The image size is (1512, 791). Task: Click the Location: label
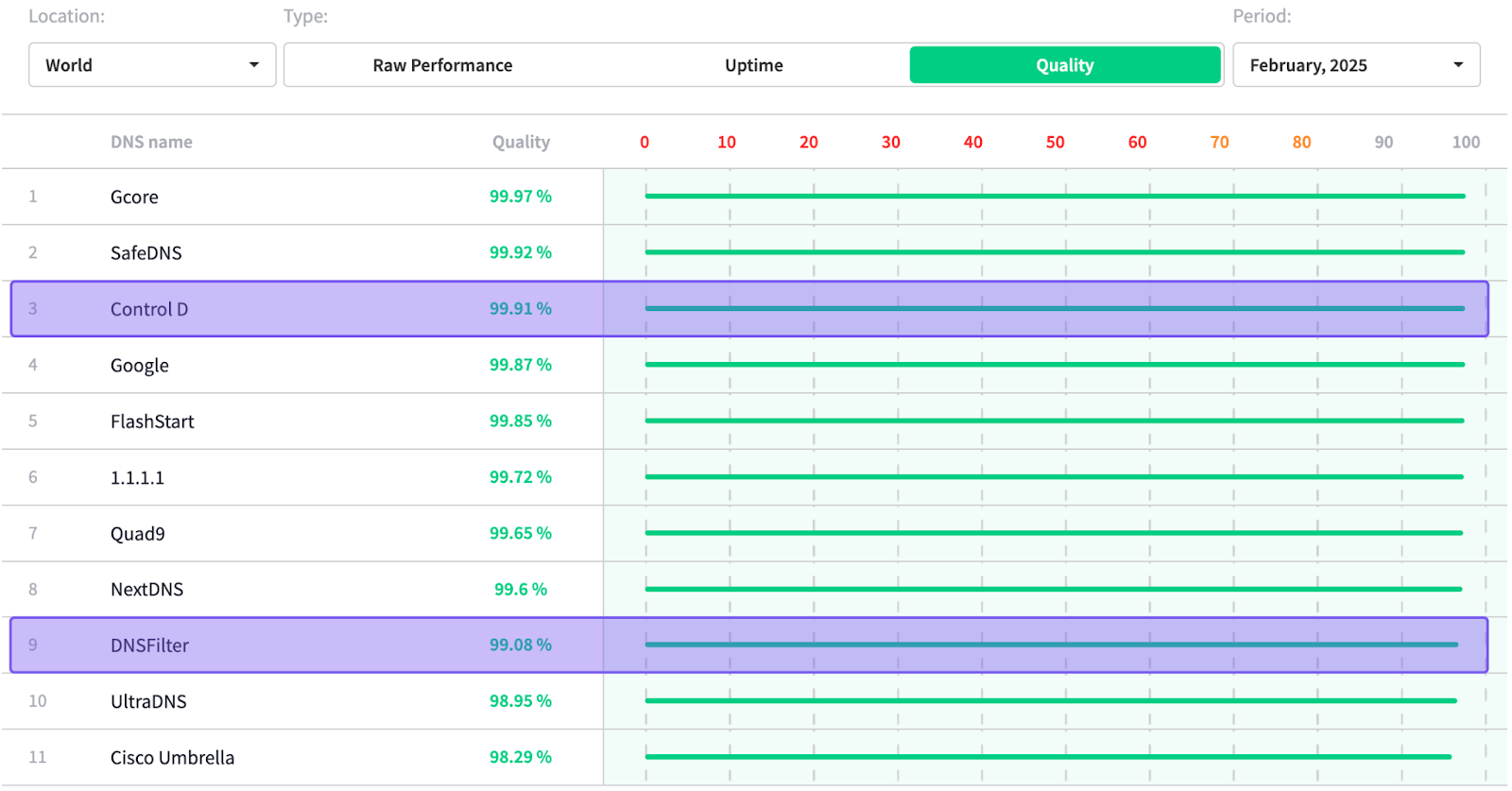[67, 16]
